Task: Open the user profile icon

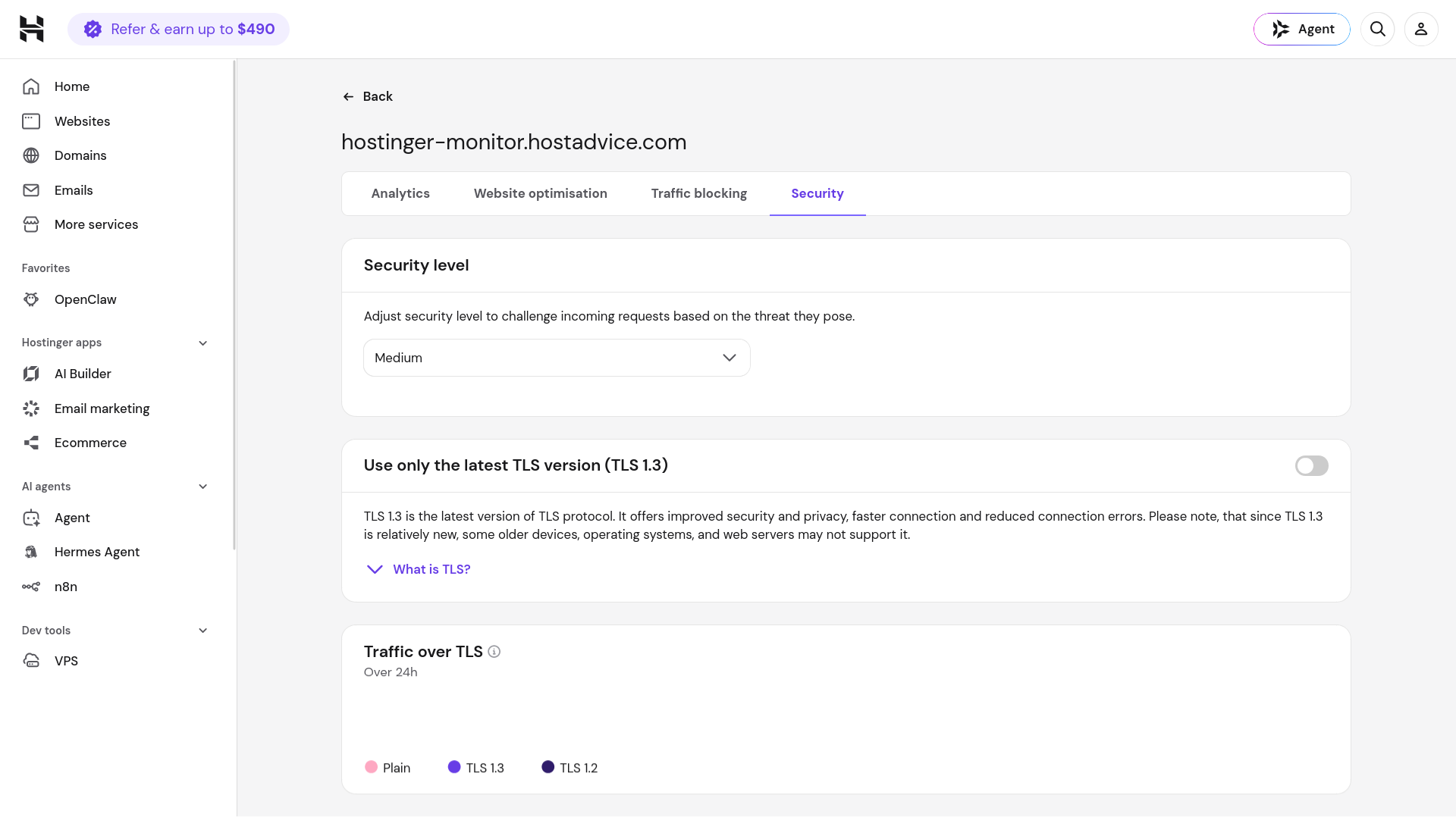Action: (1421, 29)
